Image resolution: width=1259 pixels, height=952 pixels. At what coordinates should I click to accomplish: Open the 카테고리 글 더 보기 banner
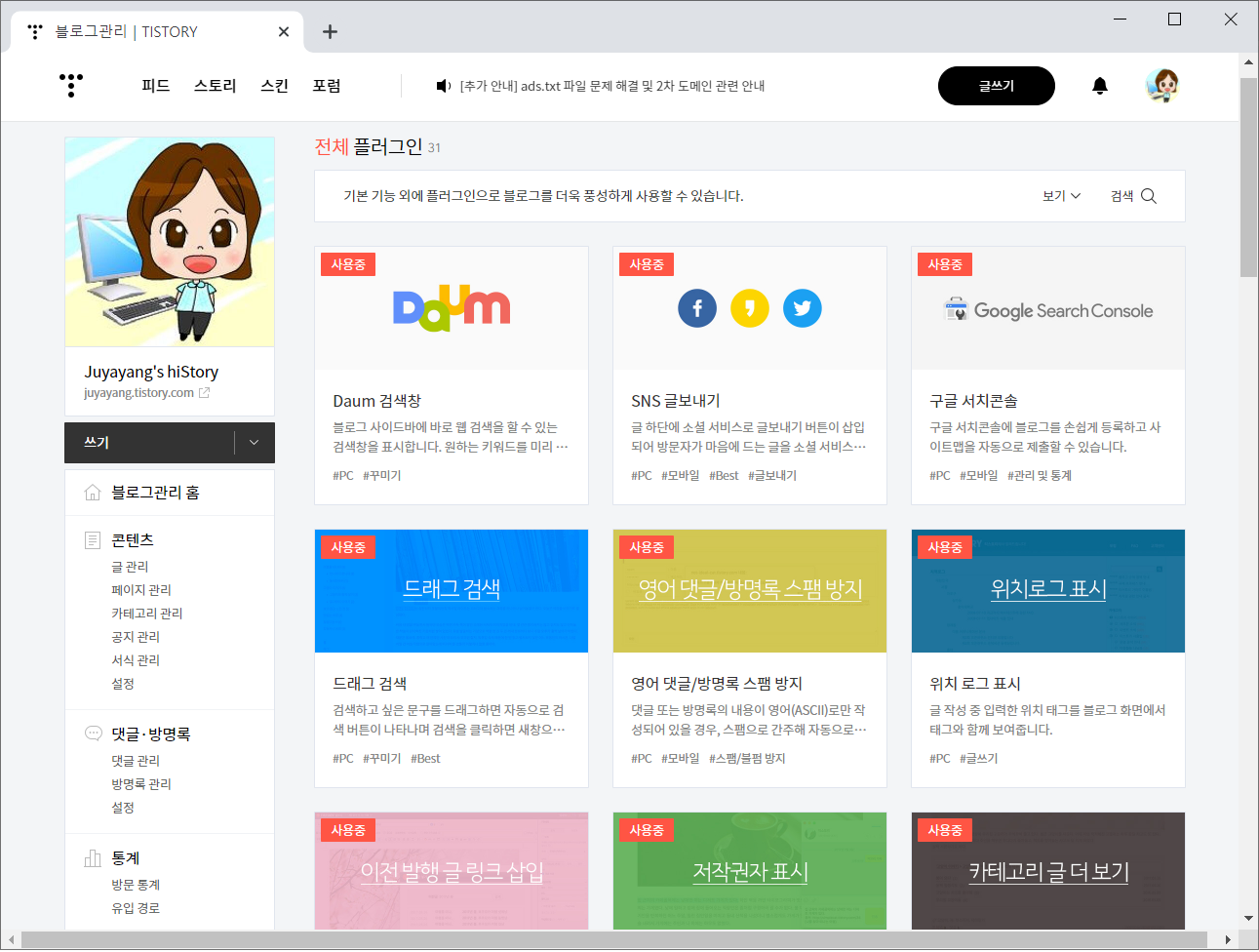pos(1048,871)
